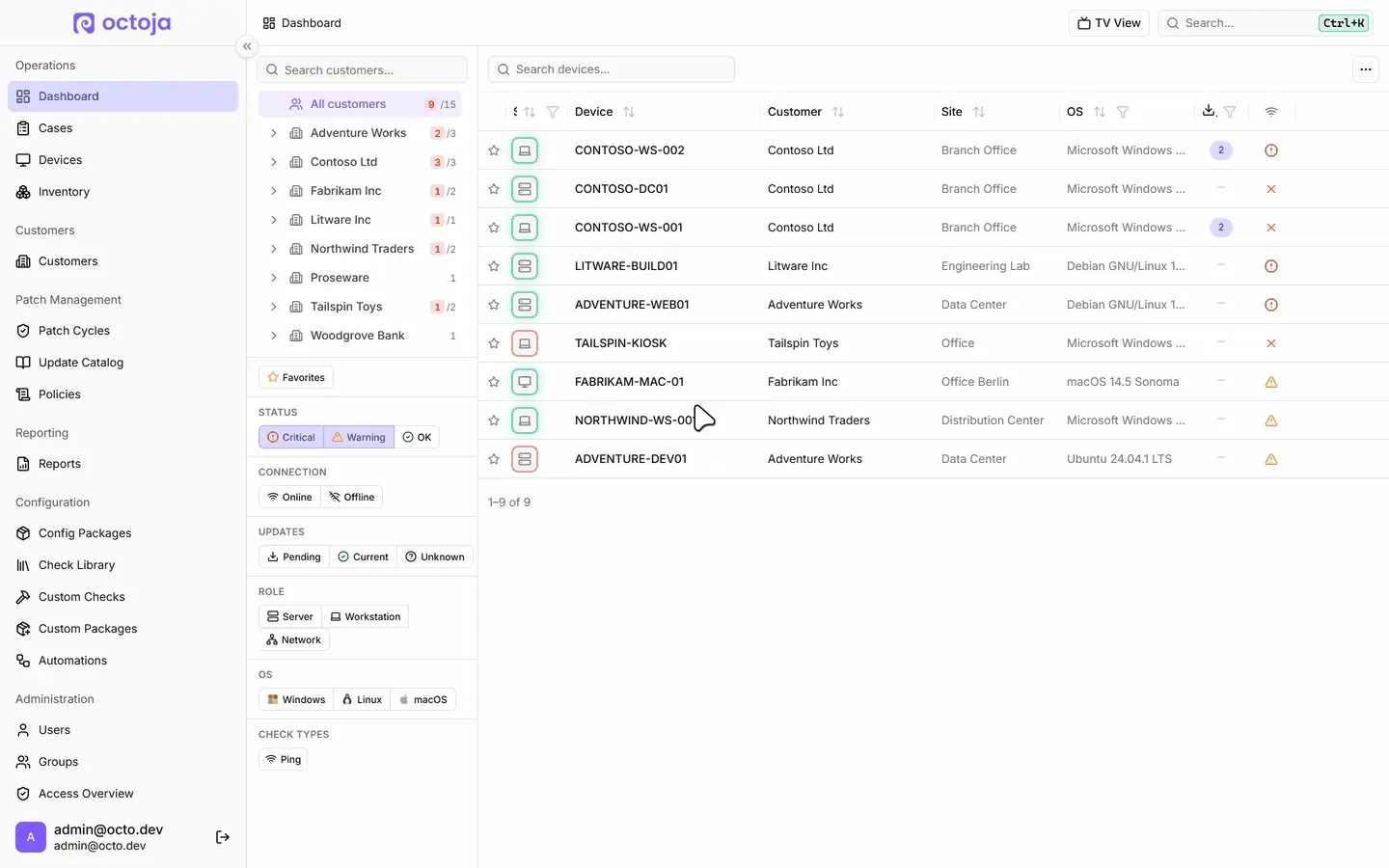Expand the Proseware customer

click(274, 278)
